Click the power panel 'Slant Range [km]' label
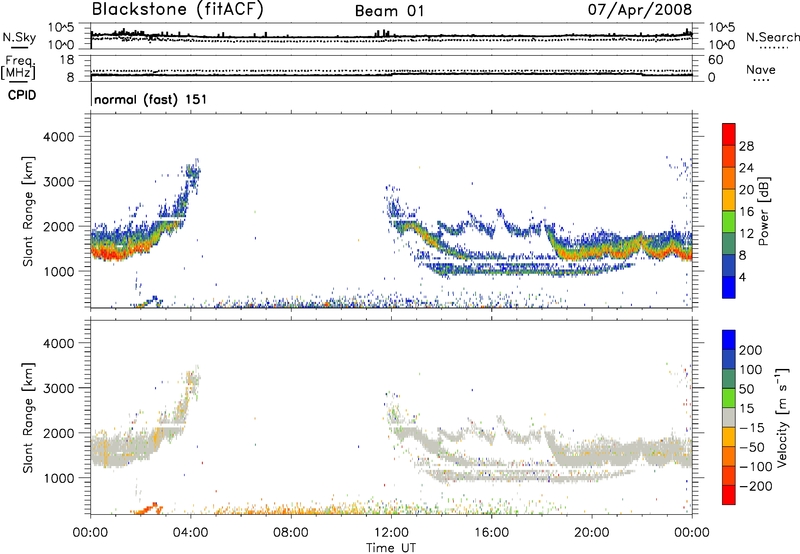 pos(28,211)
